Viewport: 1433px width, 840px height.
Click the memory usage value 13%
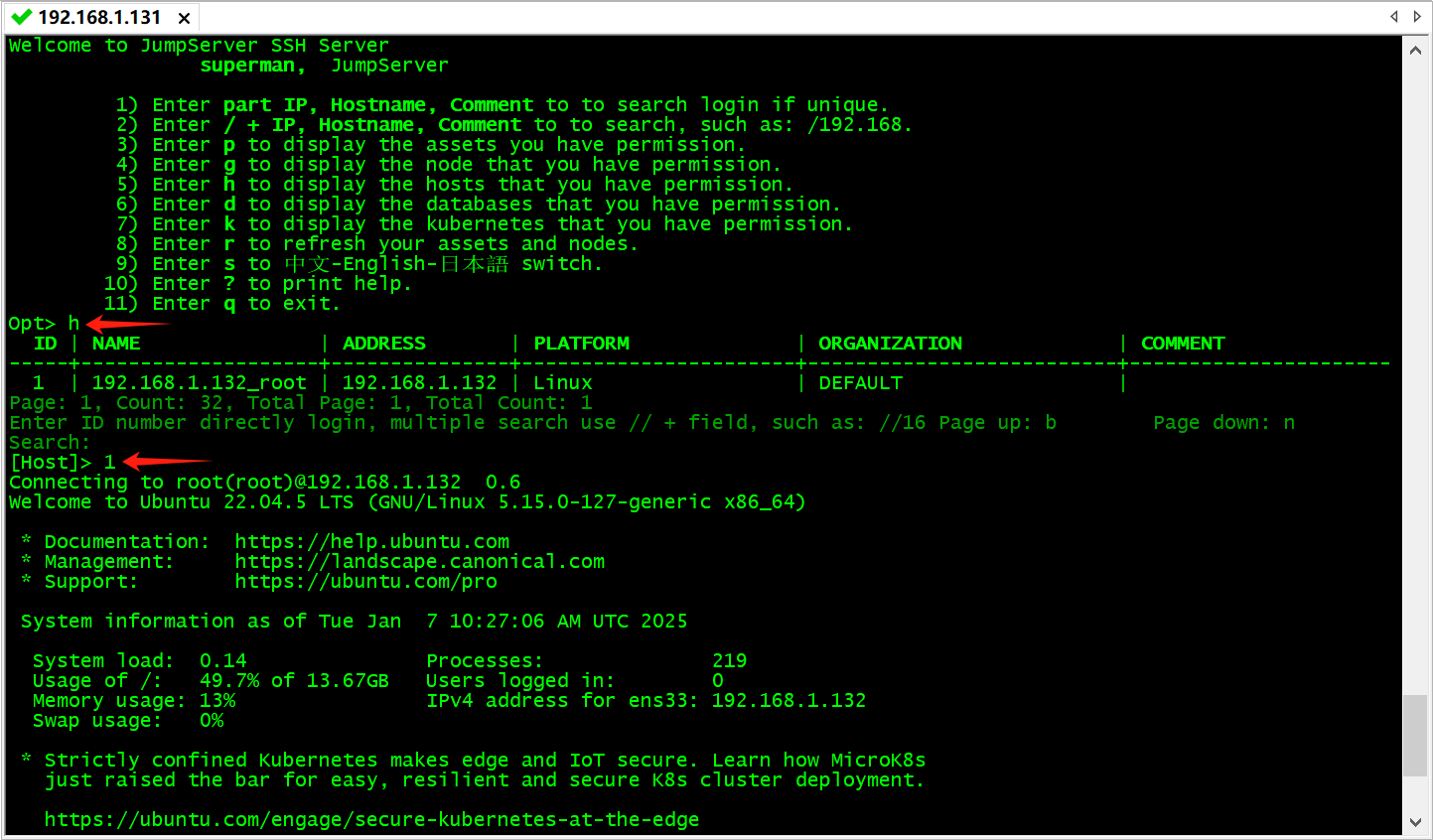(x=217, y=700)
